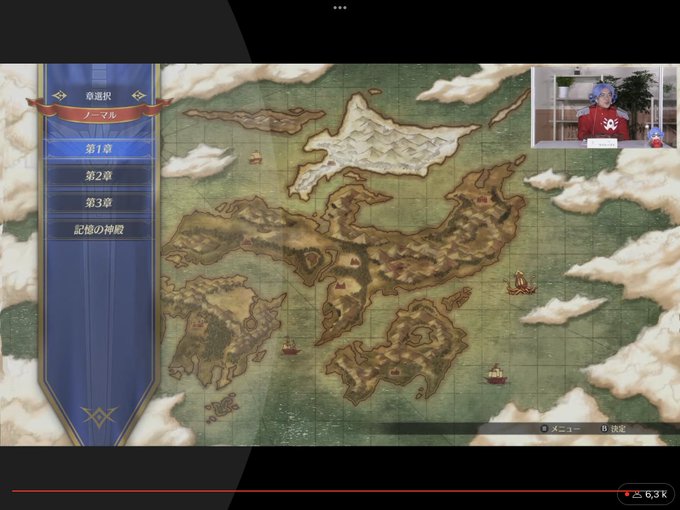
Task: Click left arrow beside 章選択
Action: coord(59,96)
